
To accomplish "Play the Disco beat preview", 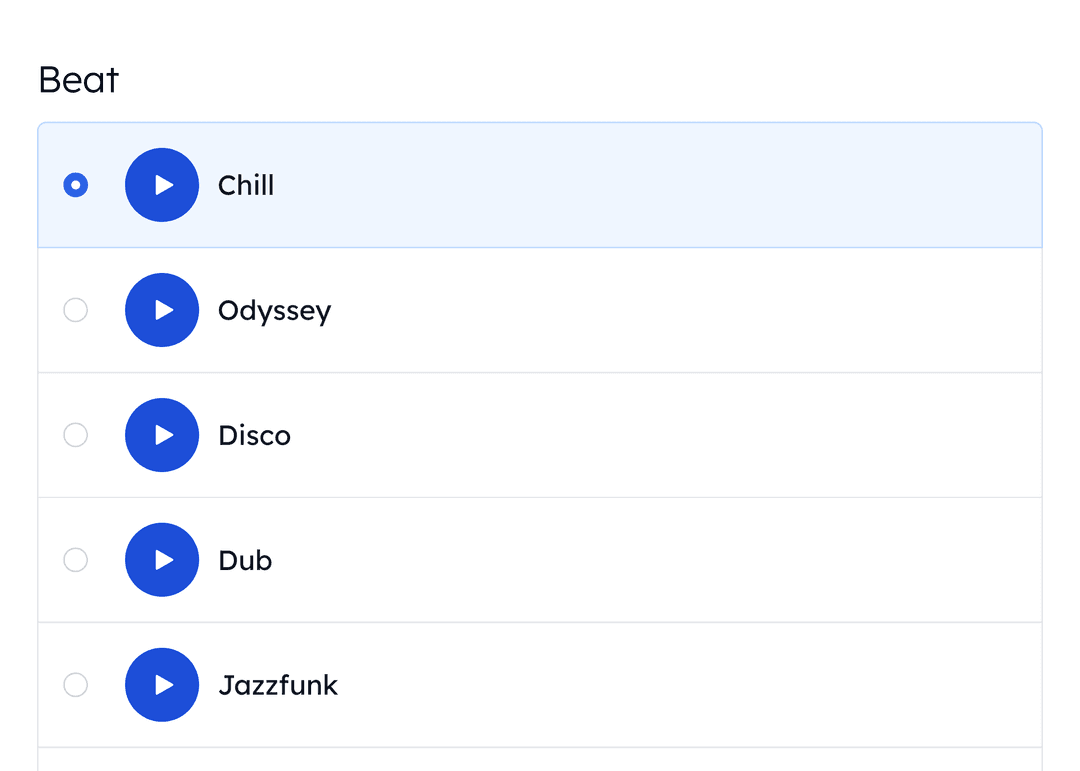I will (162, 435).
